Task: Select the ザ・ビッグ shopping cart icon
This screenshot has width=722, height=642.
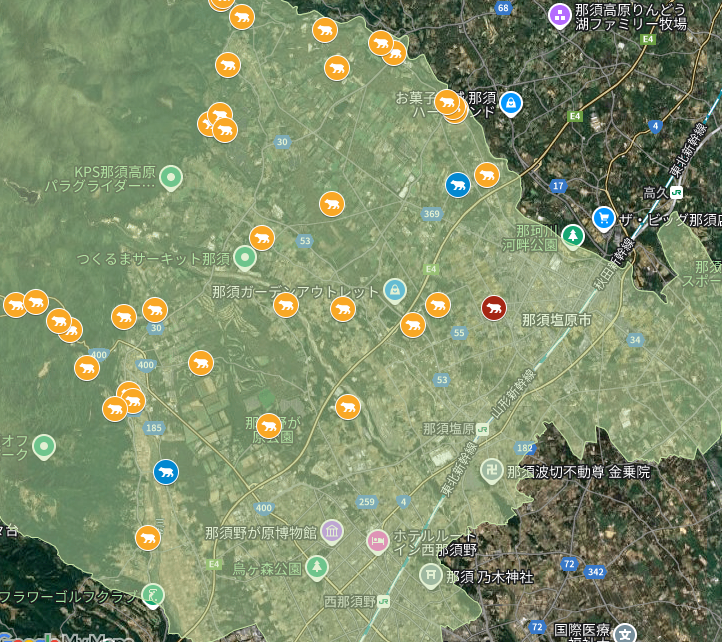Action: click(603, 217)
